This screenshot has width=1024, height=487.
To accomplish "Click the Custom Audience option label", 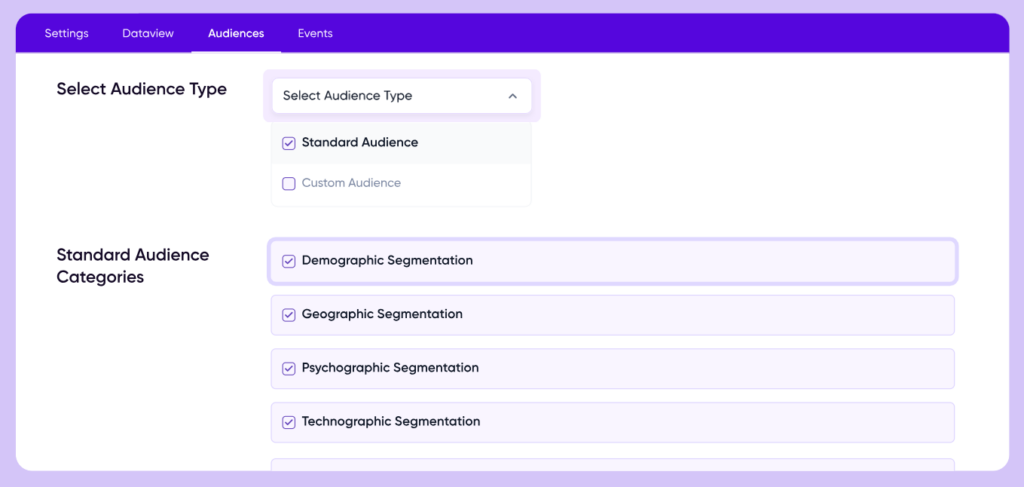I will 351,183.
